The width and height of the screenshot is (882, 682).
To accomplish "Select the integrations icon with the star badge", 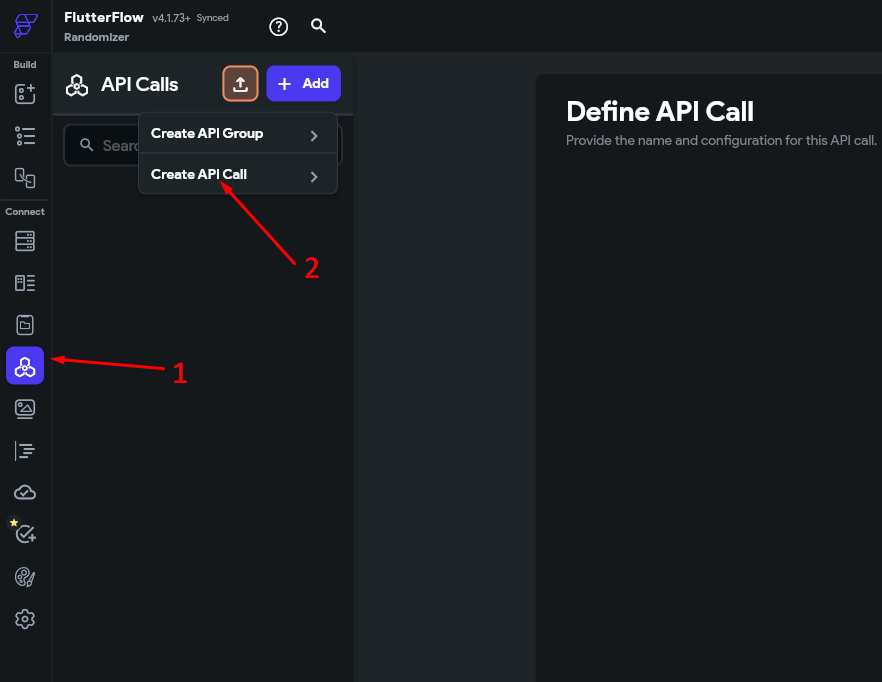I will (24, 532).
